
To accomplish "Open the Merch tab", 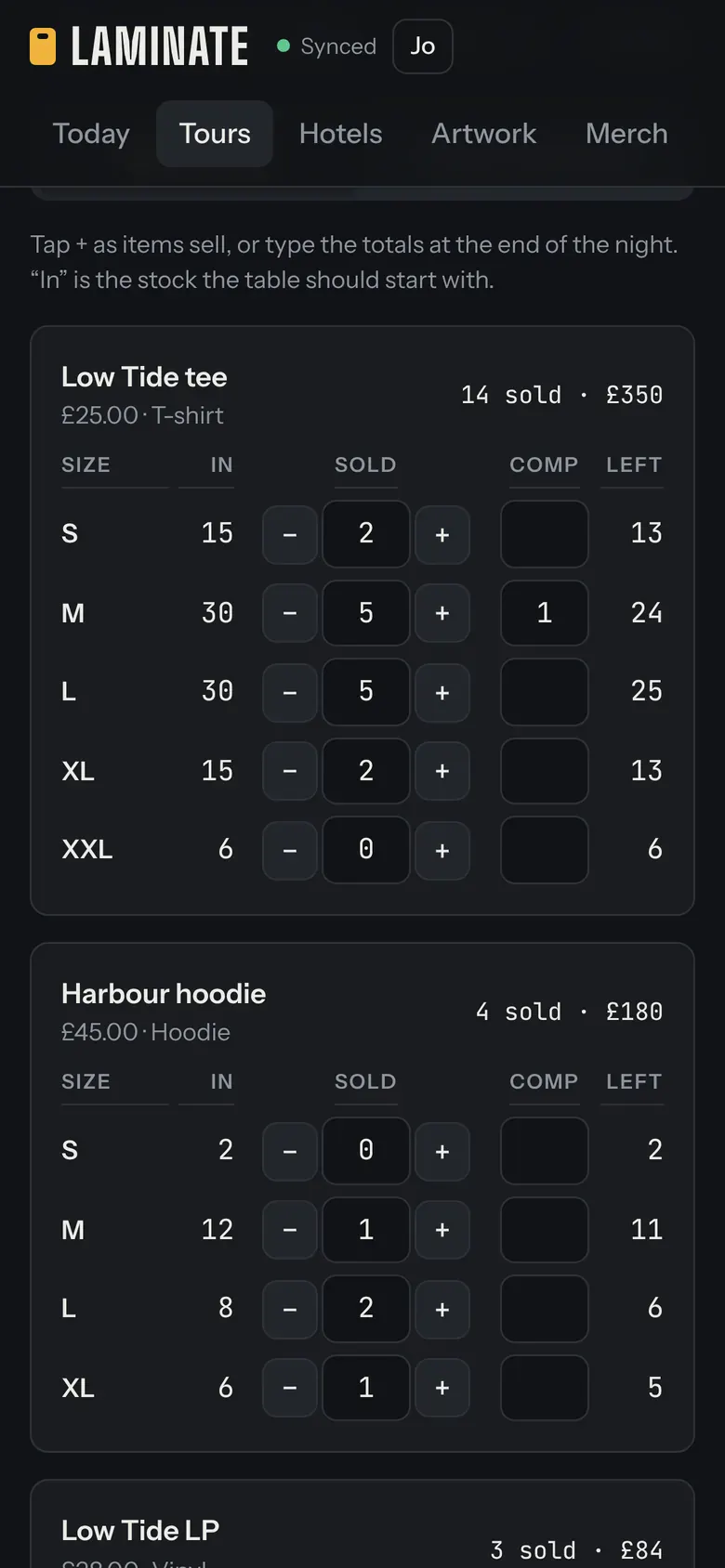I will click(x=626, y=134).
